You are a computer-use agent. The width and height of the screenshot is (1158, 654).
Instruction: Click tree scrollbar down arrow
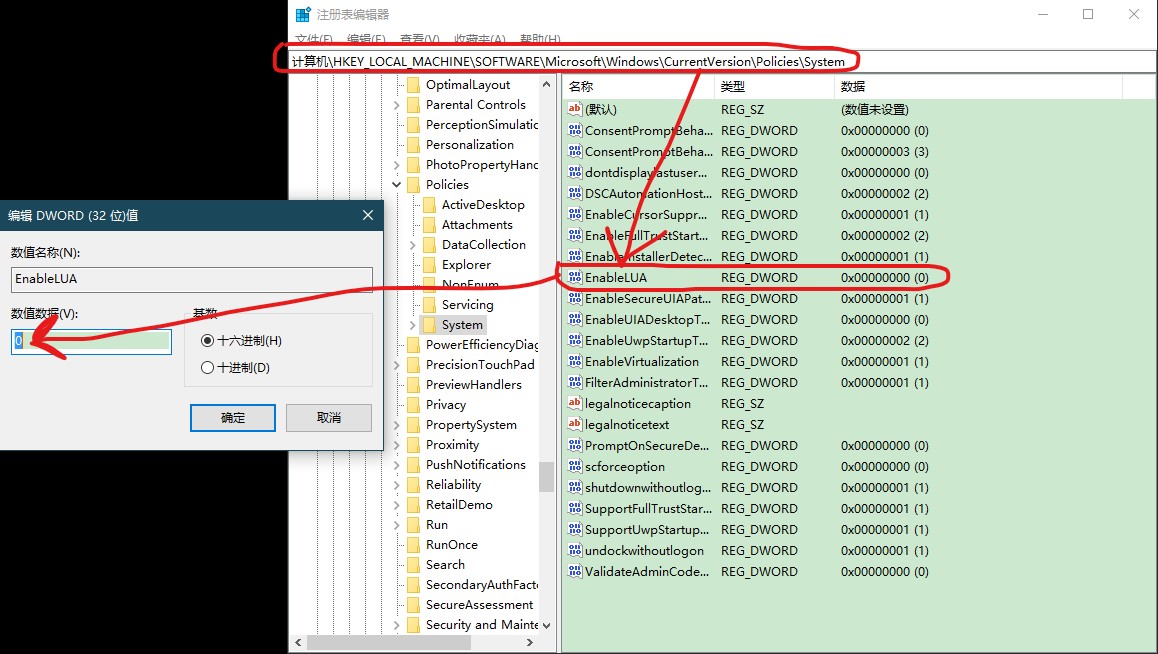[547, 625]
